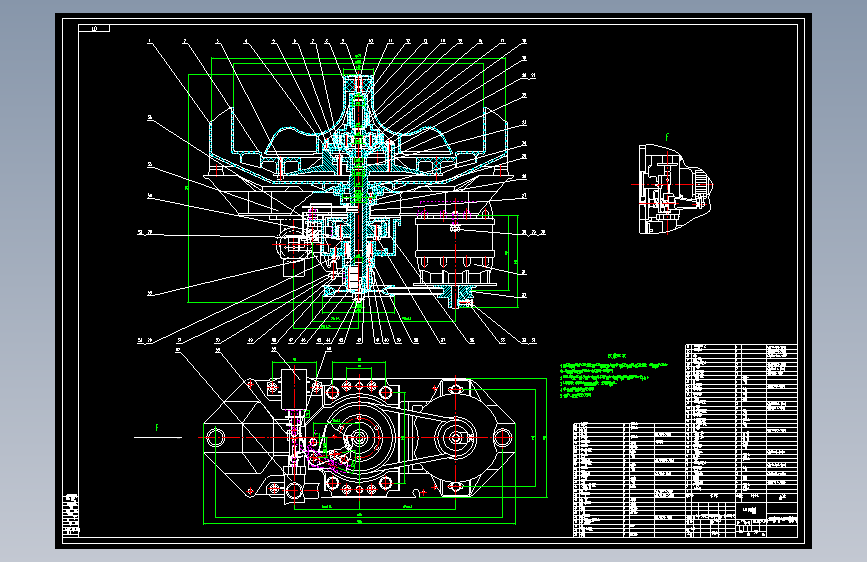Click the green F label above detail view
The width and height of the screenshot is (867, 562).
(667, 137)
